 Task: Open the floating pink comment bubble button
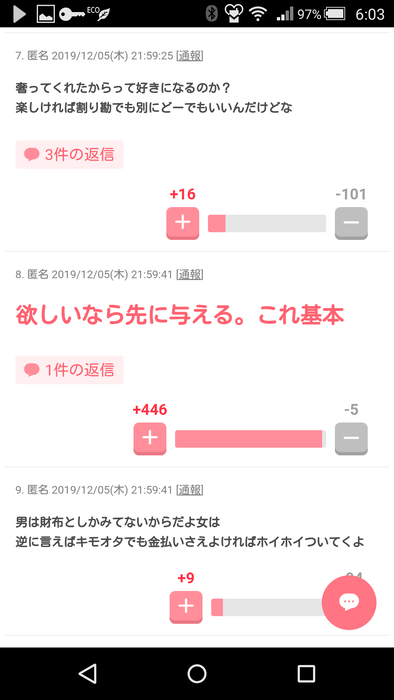tap(349, 603)
